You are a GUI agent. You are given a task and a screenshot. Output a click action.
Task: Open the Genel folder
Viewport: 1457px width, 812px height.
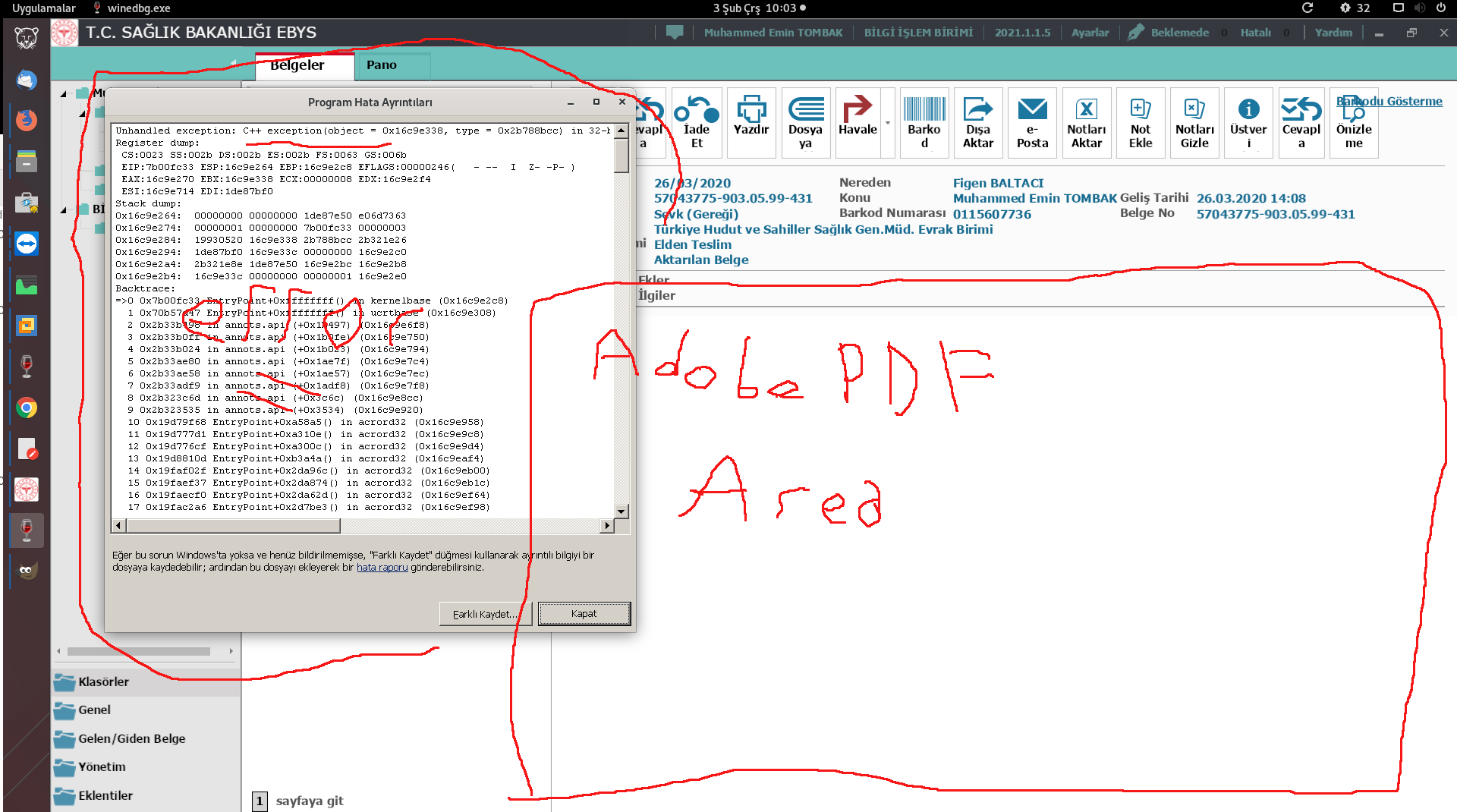click(x=94, y=710)
